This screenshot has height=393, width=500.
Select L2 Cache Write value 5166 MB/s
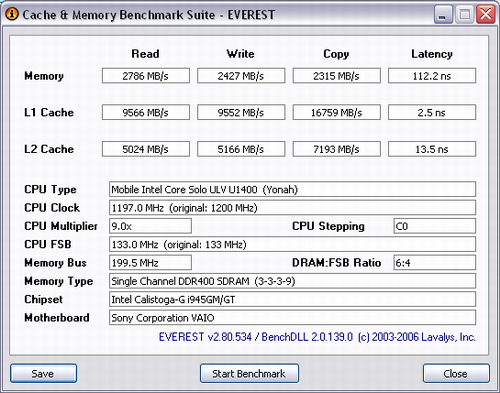pos(241,149)
